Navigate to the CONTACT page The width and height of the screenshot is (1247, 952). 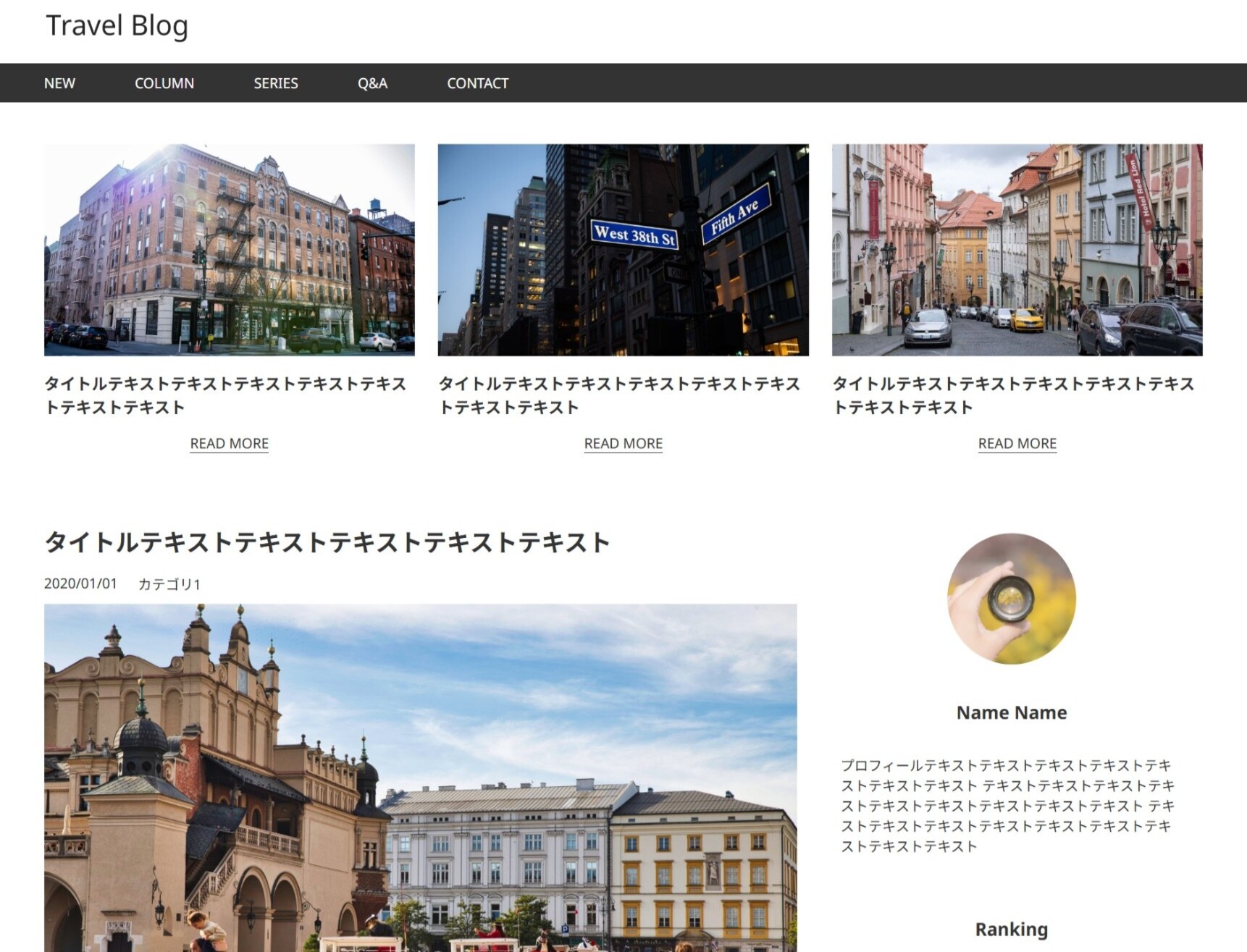[477, 83]
